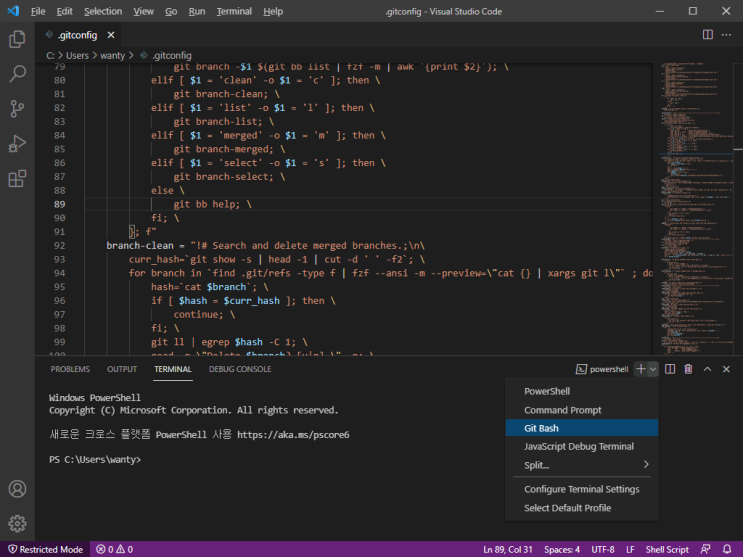
Task: Split the editor to the right
Action: [x=707, y=35]
